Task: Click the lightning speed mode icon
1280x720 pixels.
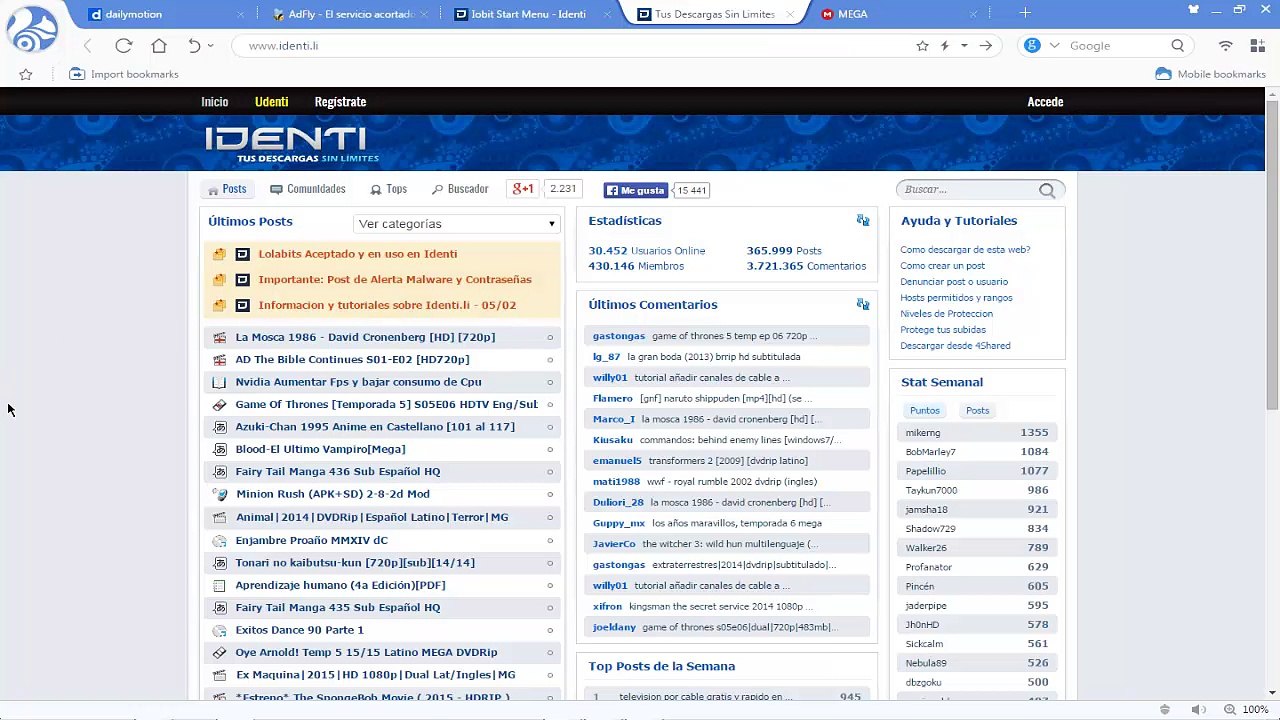Action: tap(944, 46)
